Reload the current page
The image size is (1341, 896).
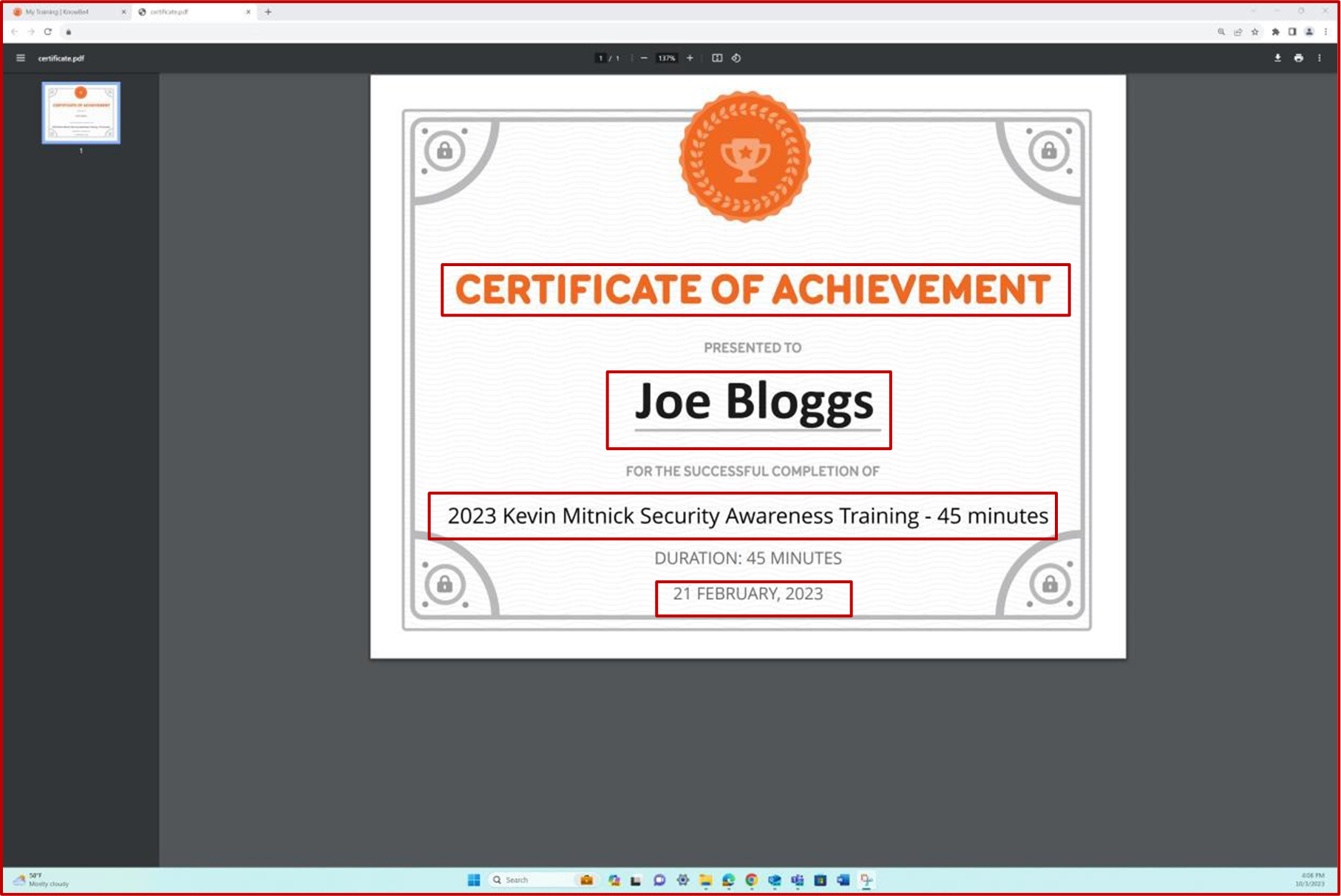click(47, 32)
